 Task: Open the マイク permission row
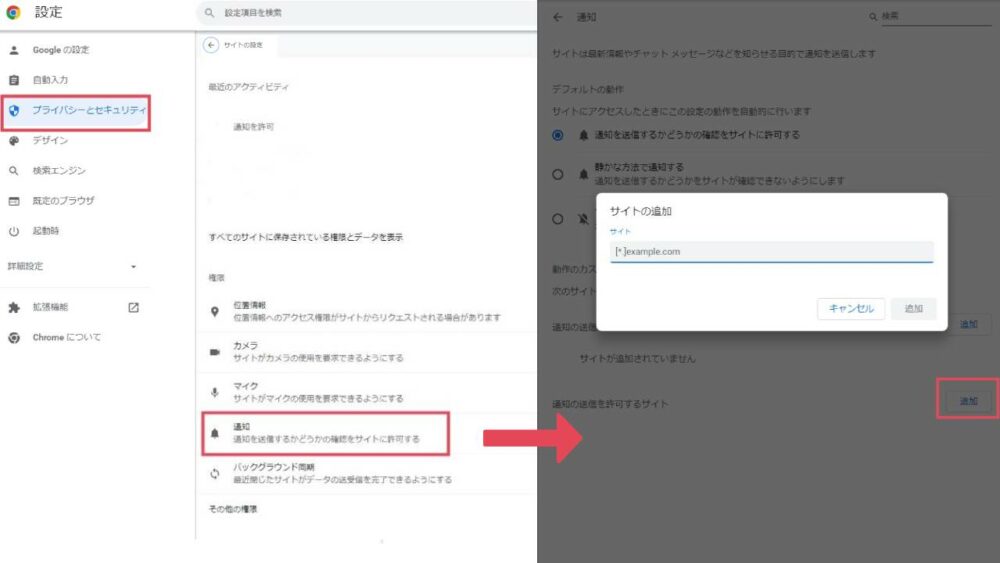coord(367,392)
